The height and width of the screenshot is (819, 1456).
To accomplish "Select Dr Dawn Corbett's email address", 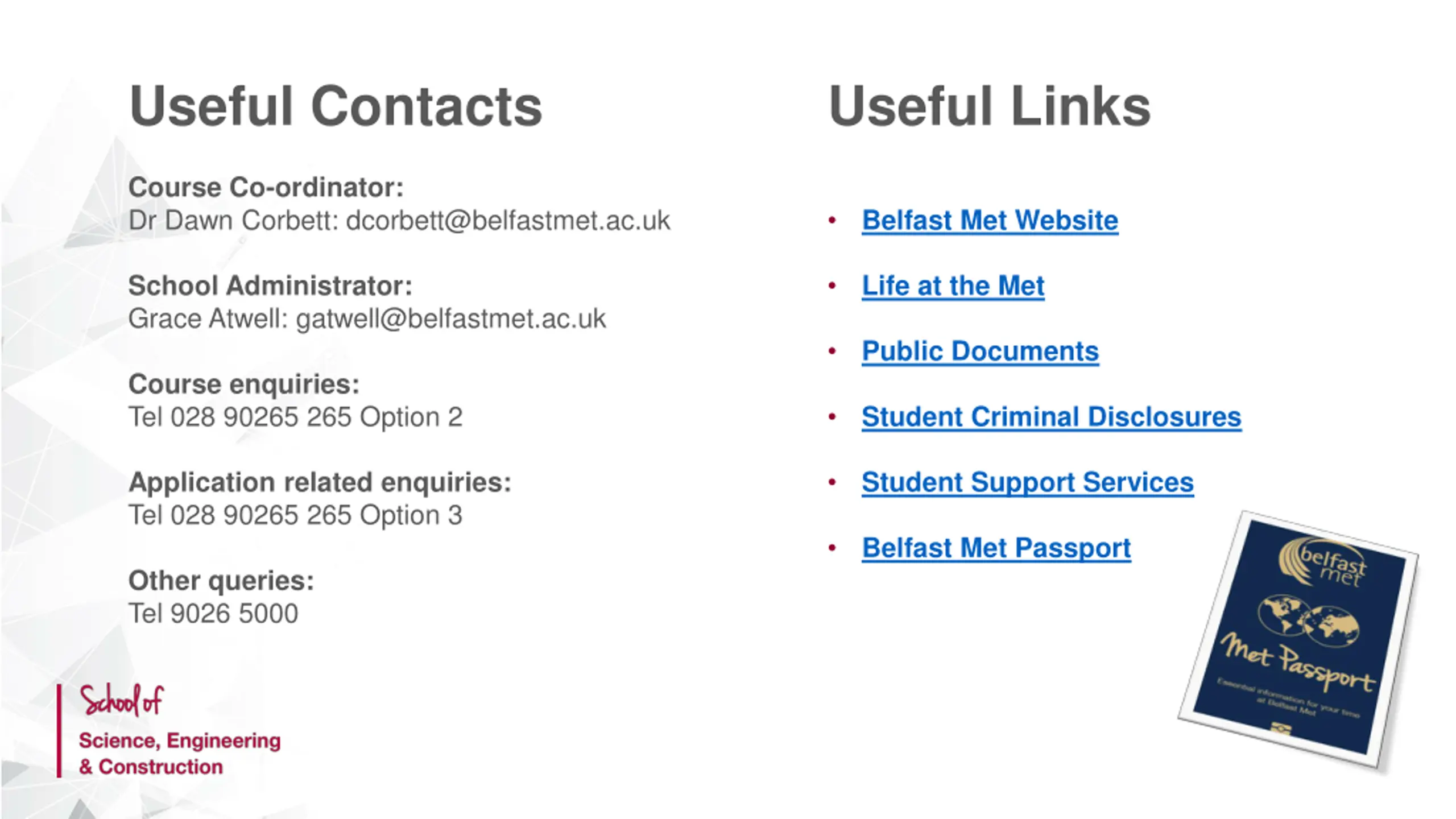I will tap(508, 221).
